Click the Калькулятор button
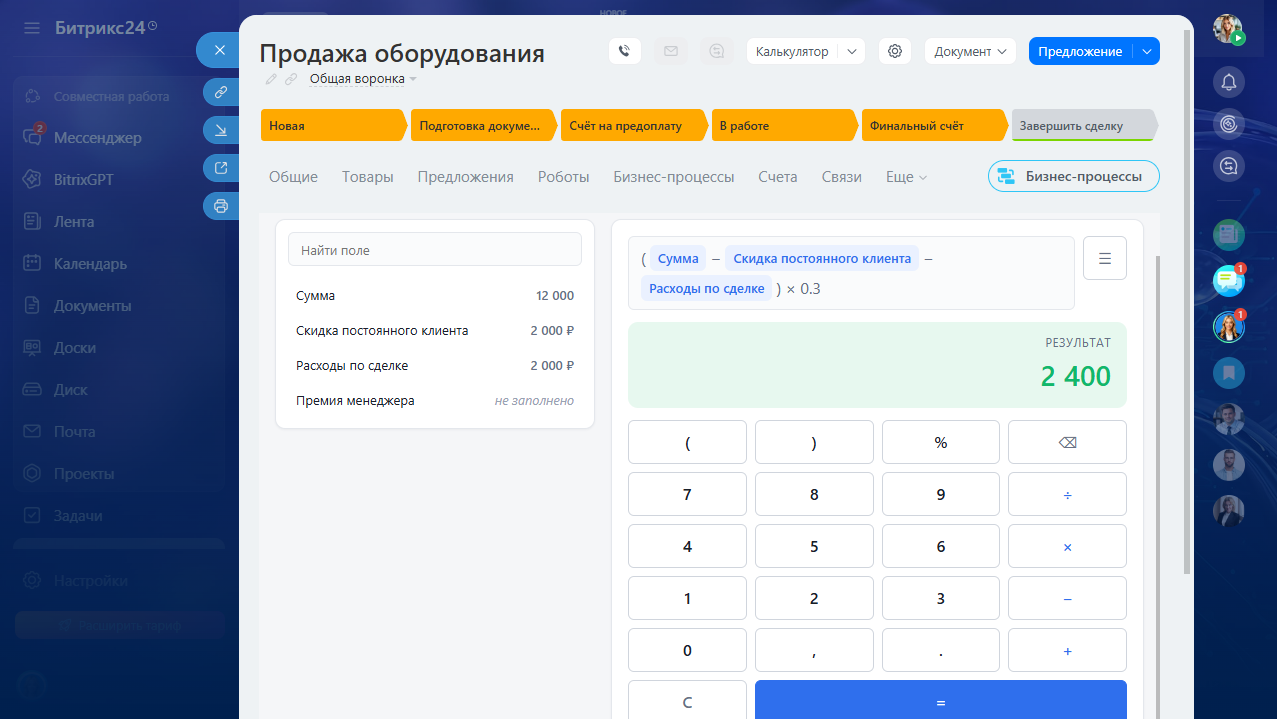 point(792,51)
